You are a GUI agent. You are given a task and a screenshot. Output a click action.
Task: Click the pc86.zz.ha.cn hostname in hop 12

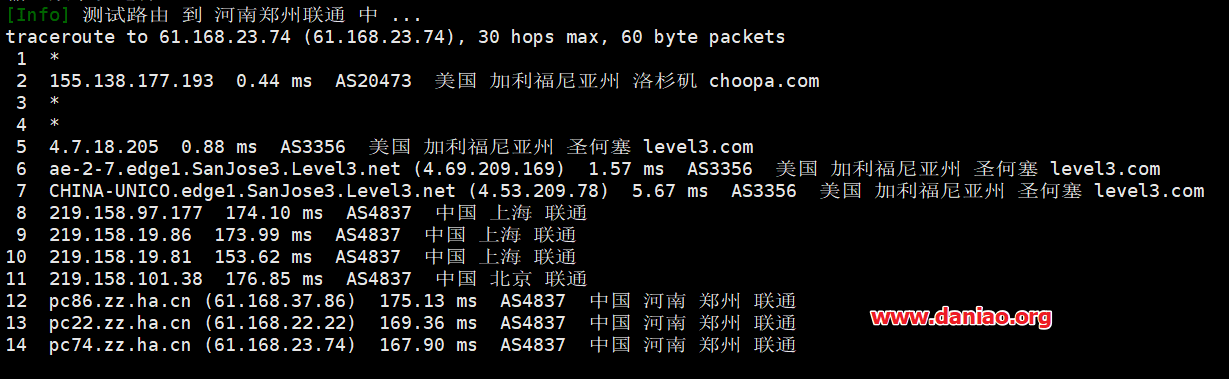[x=120, y=301]
